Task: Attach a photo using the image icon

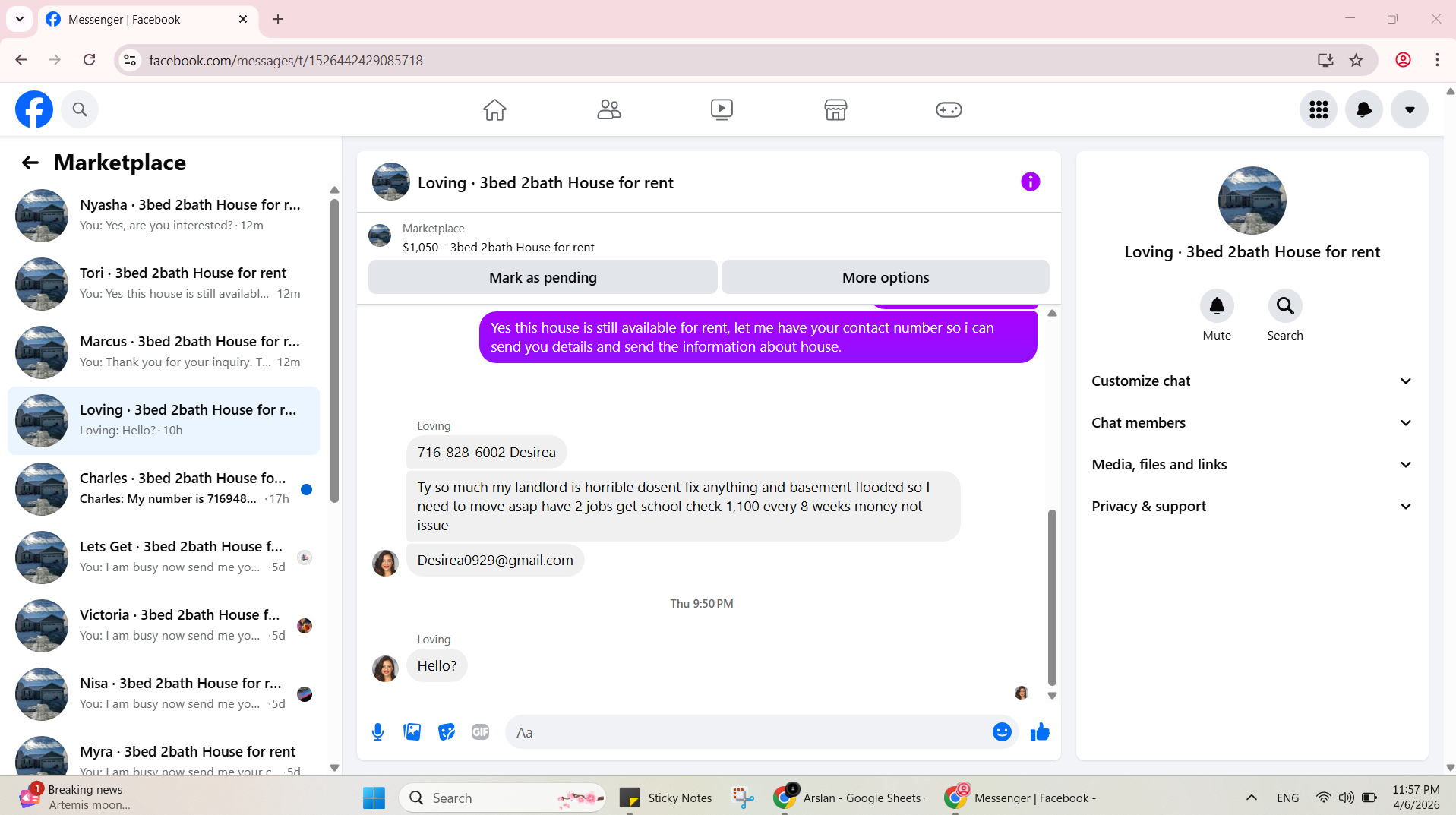Action: tap(412, 732)
